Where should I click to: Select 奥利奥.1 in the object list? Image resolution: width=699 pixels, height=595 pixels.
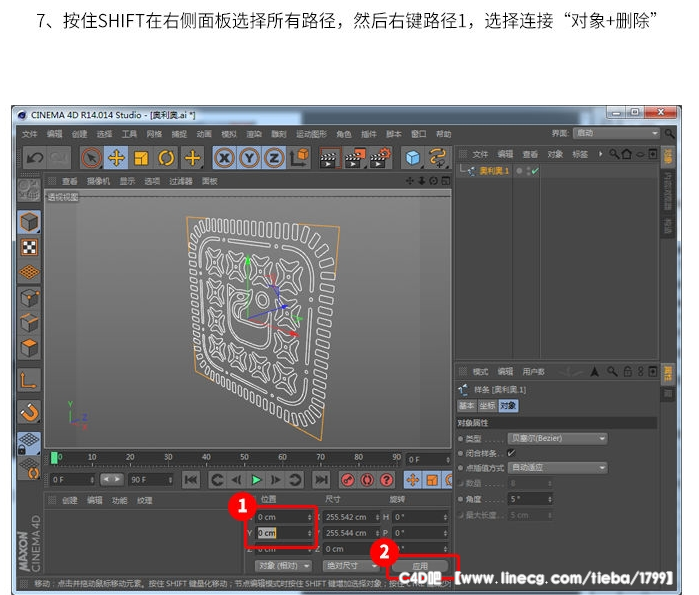(x=494, y=171)
